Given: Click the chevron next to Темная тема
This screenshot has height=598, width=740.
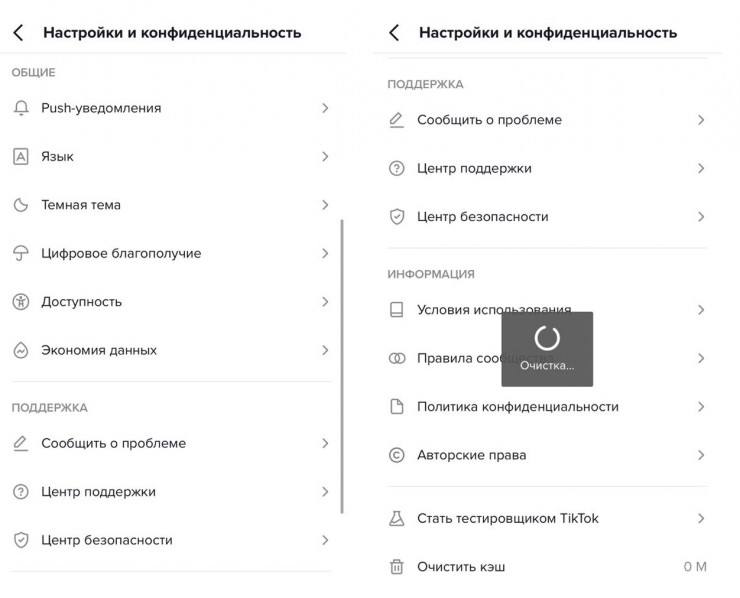Looking at the screenshot, I should coord(325,205).
